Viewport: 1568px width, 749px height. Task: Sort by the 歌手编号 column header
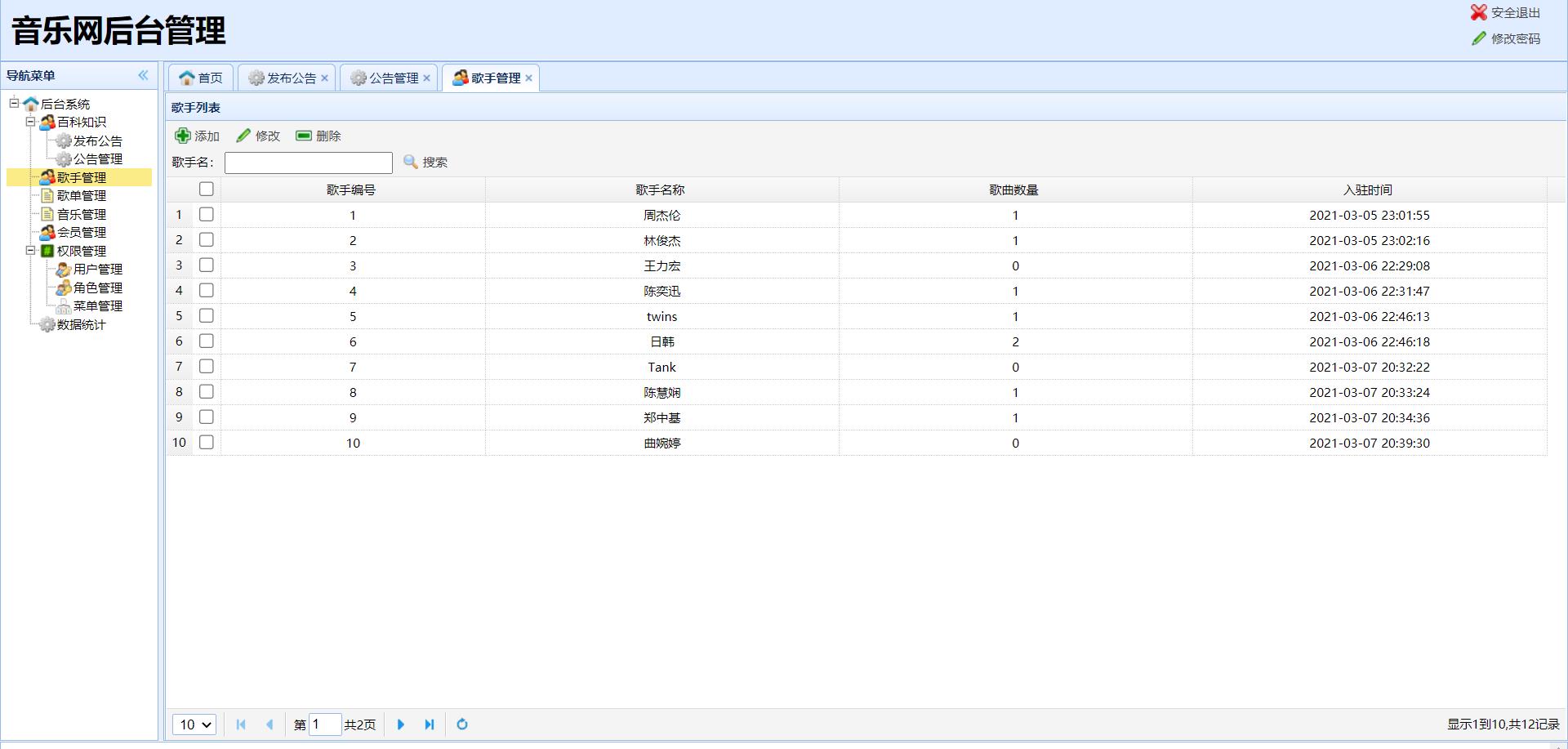click(351, 189)
